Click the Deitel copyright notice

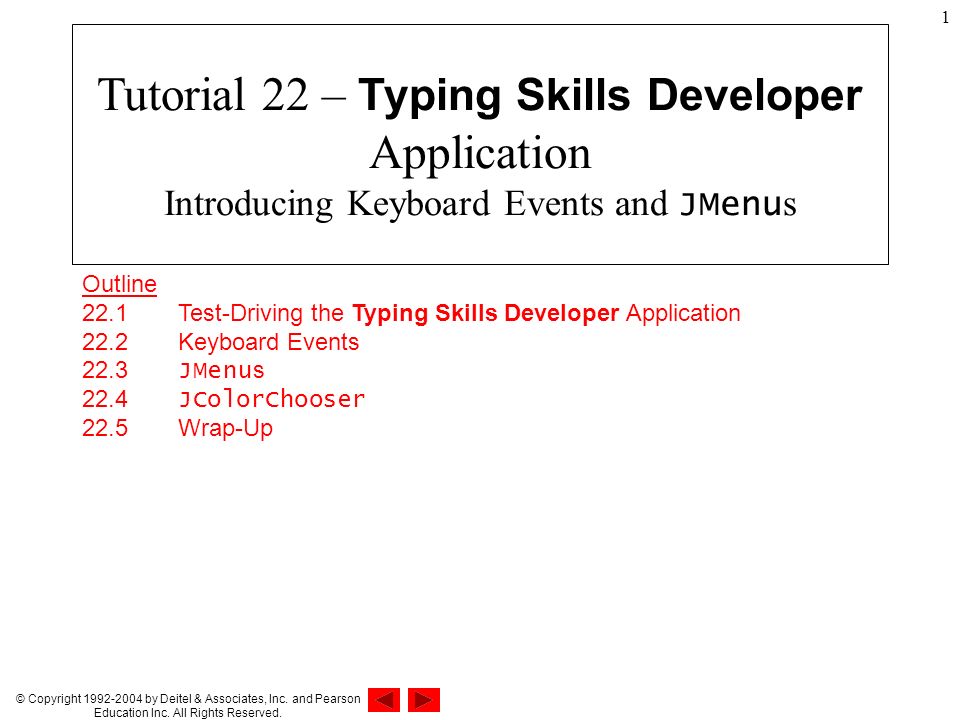click(x=188, y=705)
